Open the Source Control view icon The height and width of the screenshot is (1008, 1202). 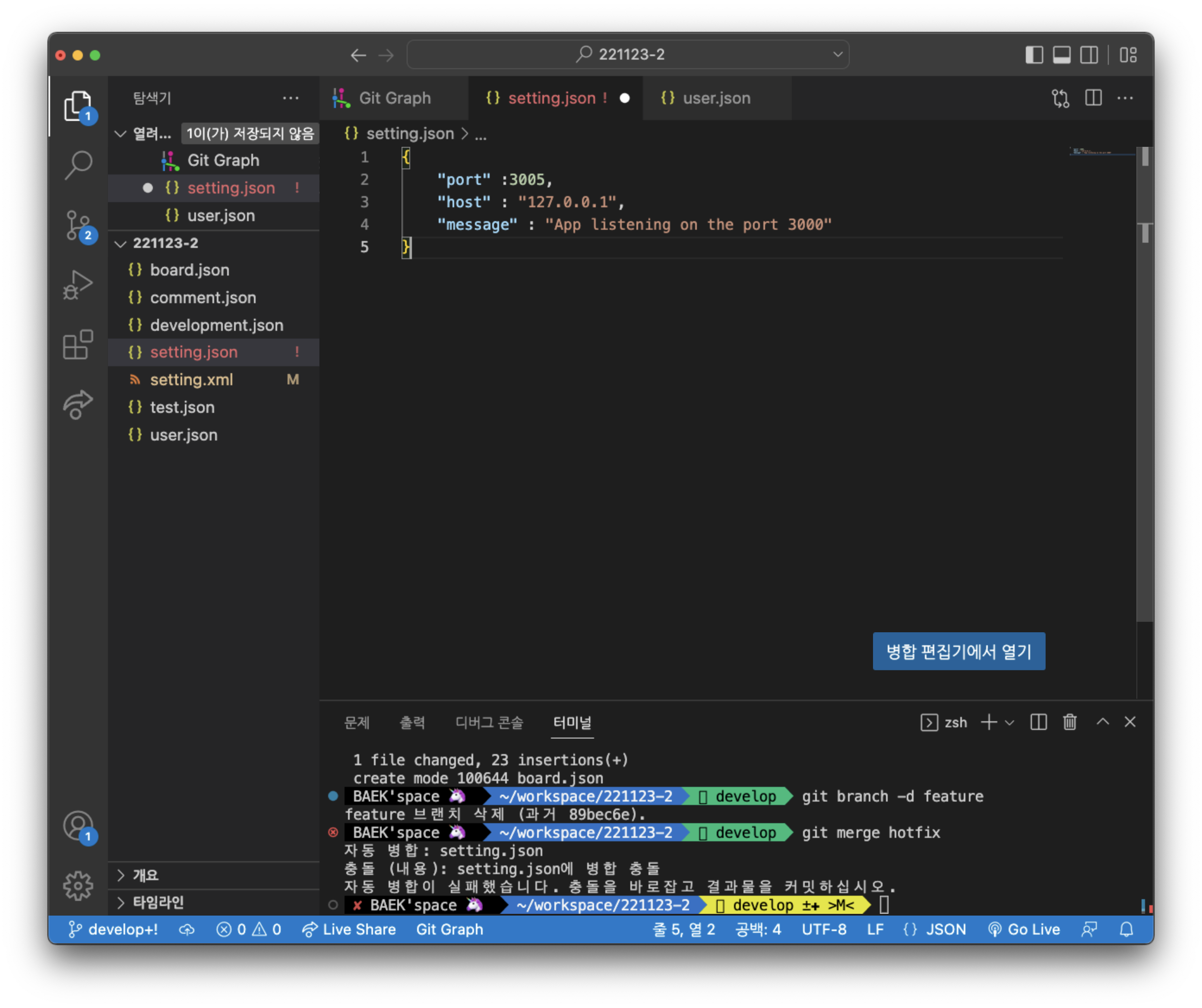pyautogui.click(x=78, y=225)
